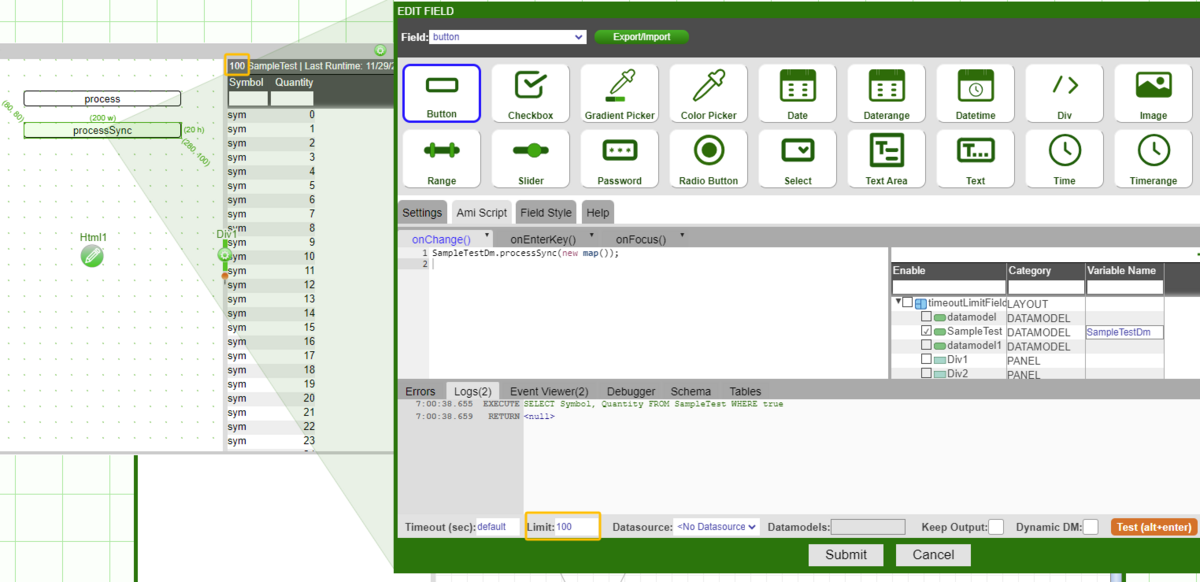Select the Color Picker field type
This screenshot has width=1200, height=582.
(x=708, y=92)
